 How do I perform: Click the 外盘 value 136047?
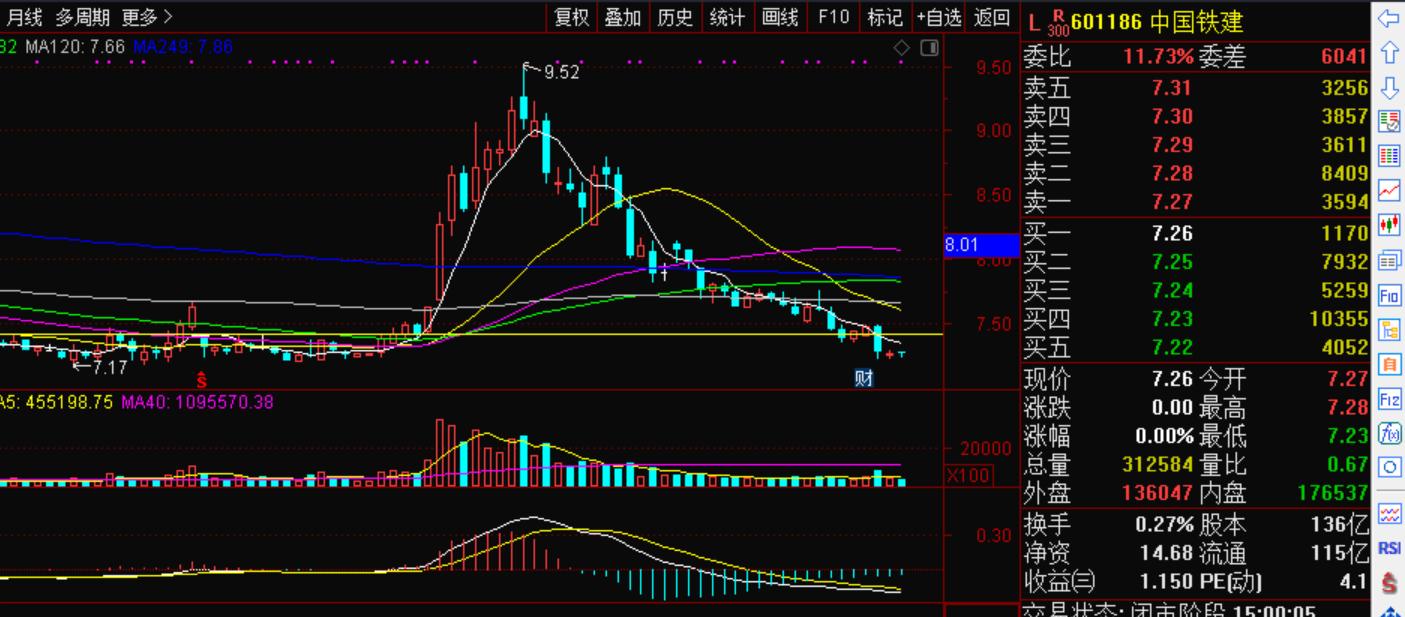(x=1159, y=493)
